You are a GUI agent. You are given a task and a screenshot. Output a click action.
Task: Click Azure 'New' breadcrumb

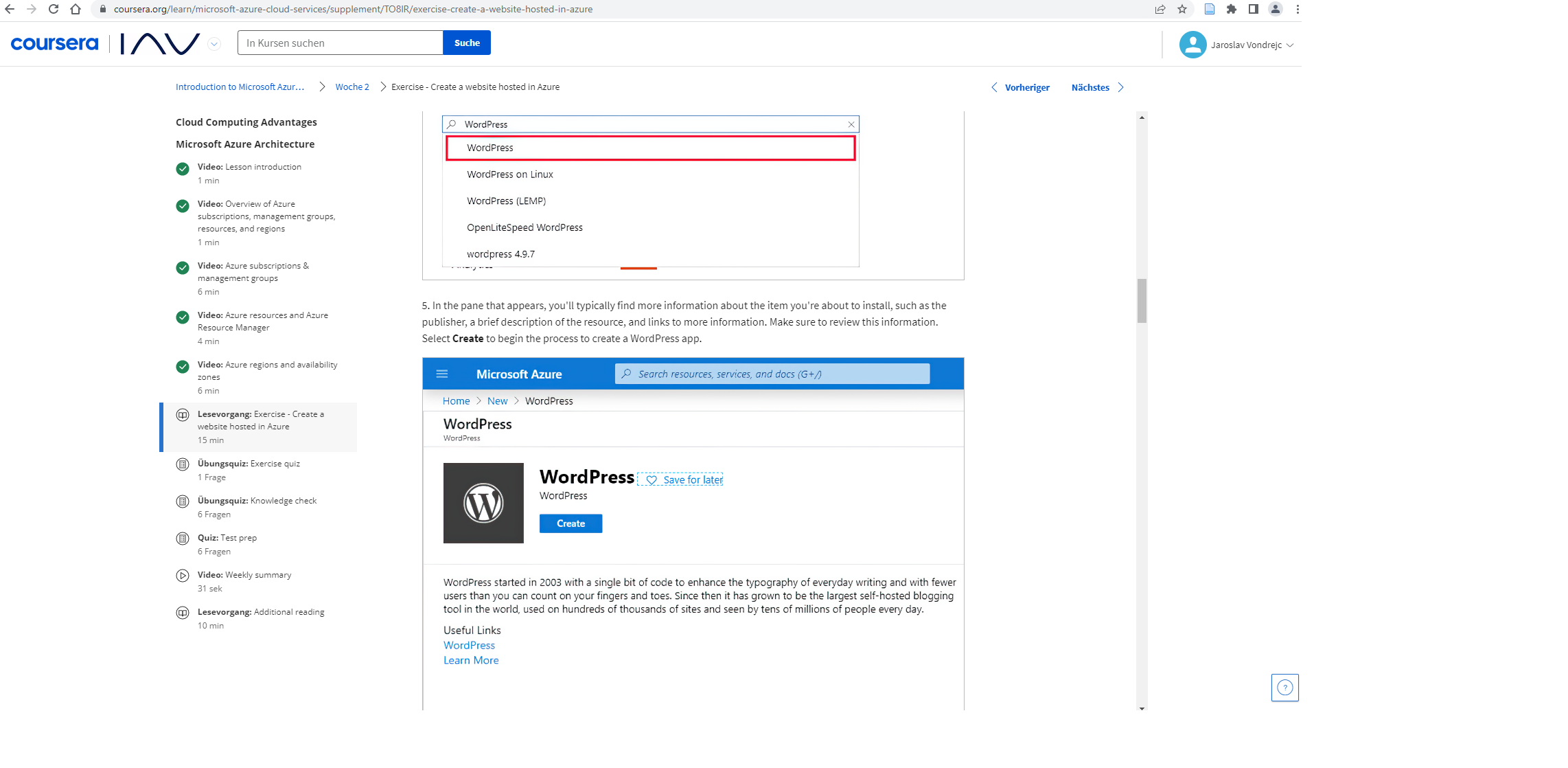point(498,401)
